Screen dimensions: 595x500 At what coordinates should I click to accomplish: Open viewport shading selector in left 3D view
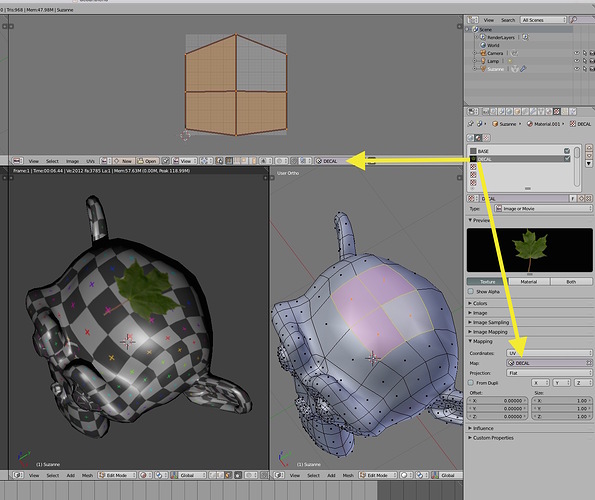pyautogui.click(x=144, y=475)
